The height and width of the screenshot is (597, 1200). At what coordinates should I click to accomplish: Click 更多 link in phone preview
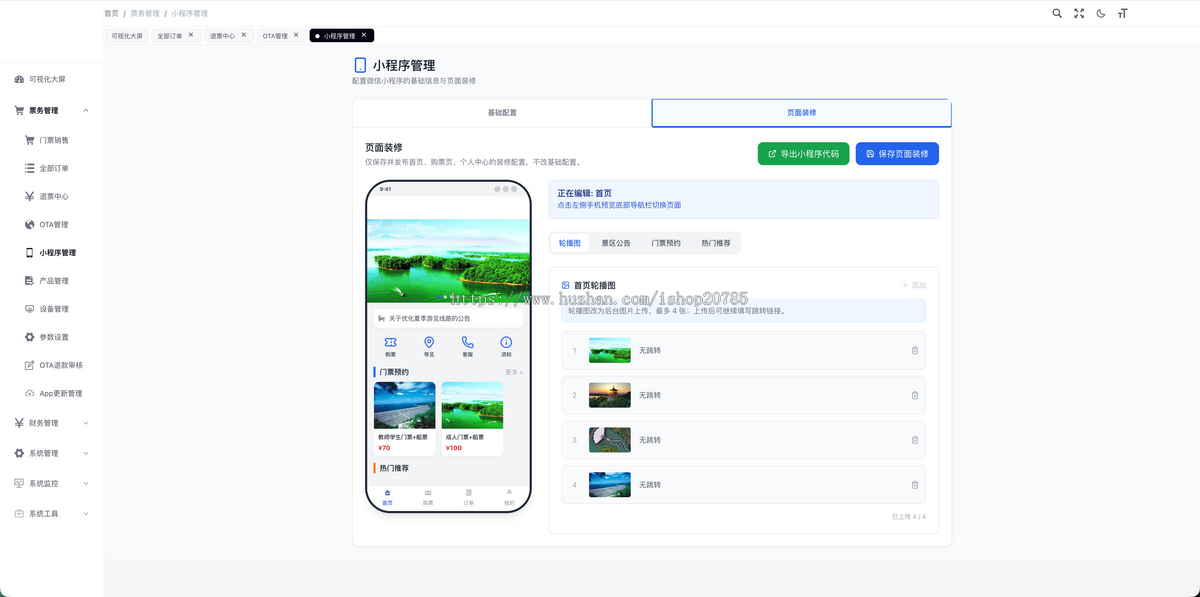514,372
